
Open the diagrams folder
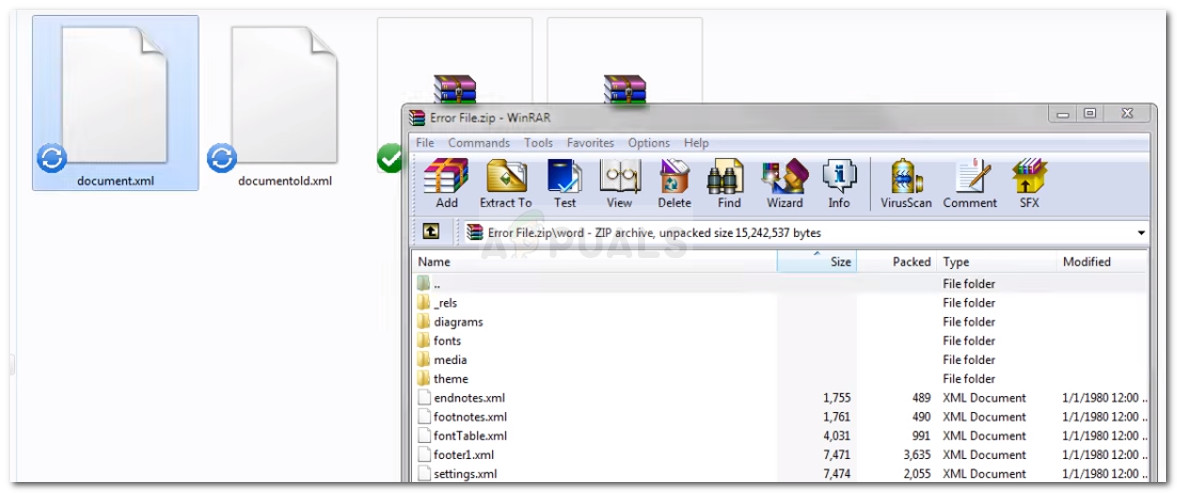[x=450, y=322]
